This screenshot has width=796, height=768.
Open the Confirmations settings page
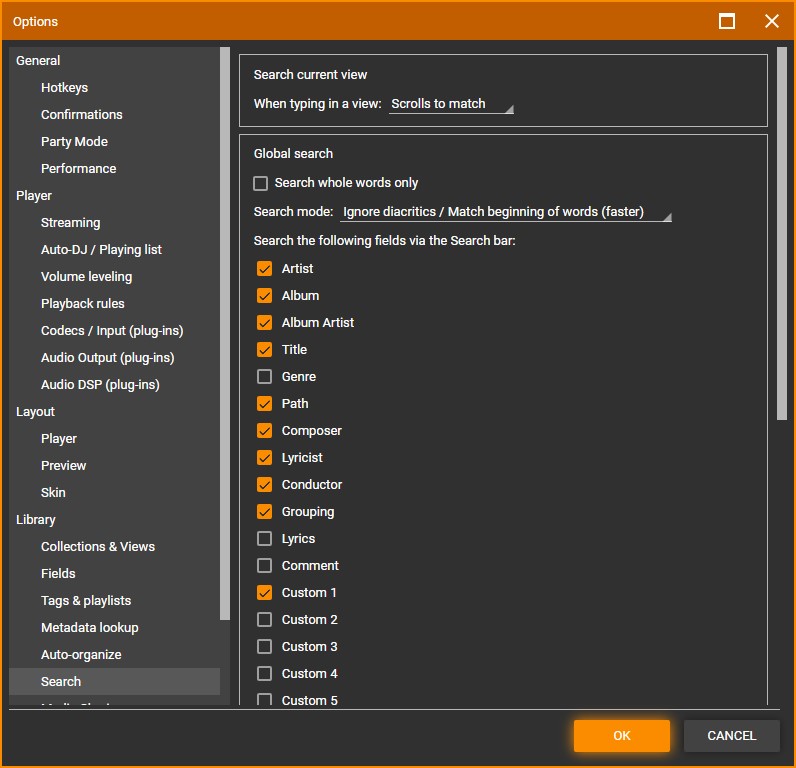tap(82, 114)
